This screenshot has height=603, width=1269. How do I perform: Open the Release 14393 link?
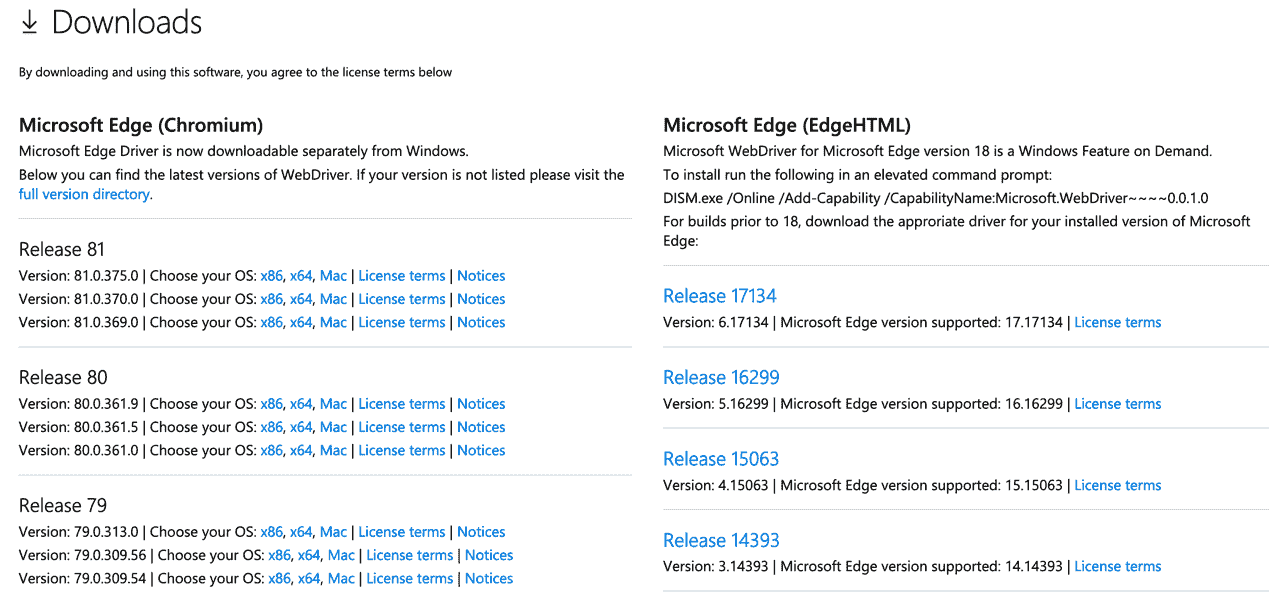721,540
